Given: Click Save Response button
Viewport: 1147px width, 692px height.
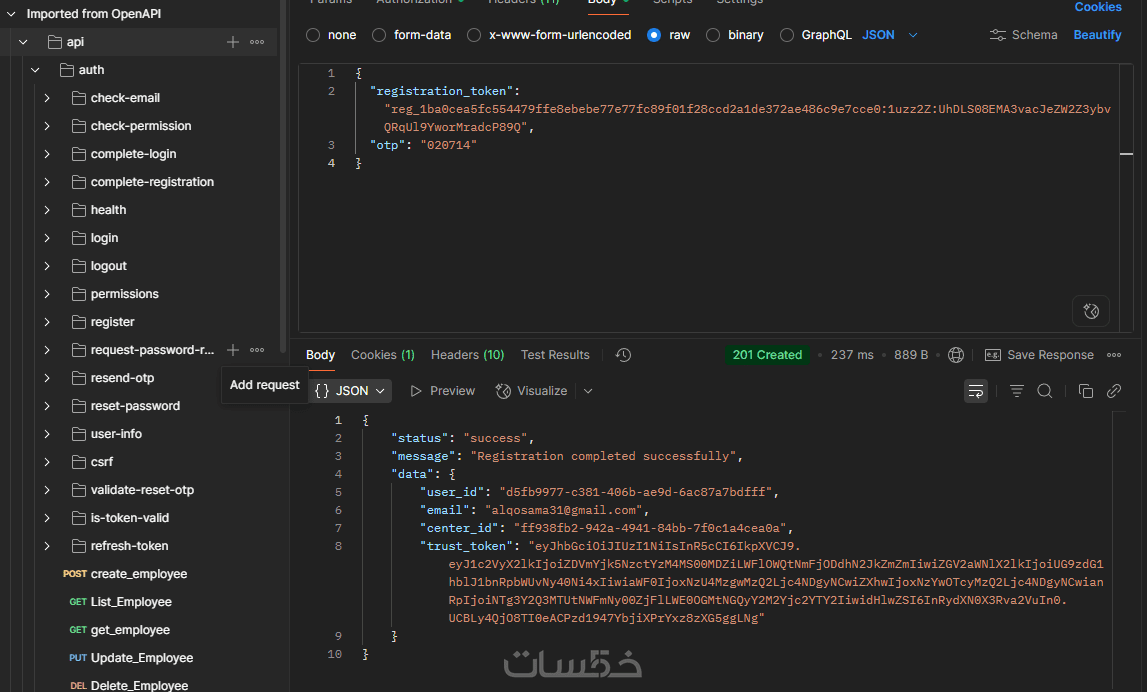Looking at the screenshot, I should [1039, 355].
